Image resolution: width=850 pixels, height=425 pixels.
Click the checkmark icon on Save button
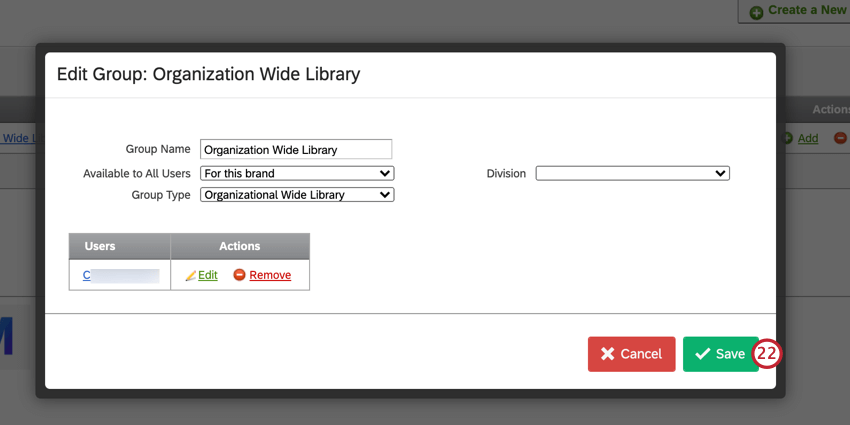pos(702,354)
